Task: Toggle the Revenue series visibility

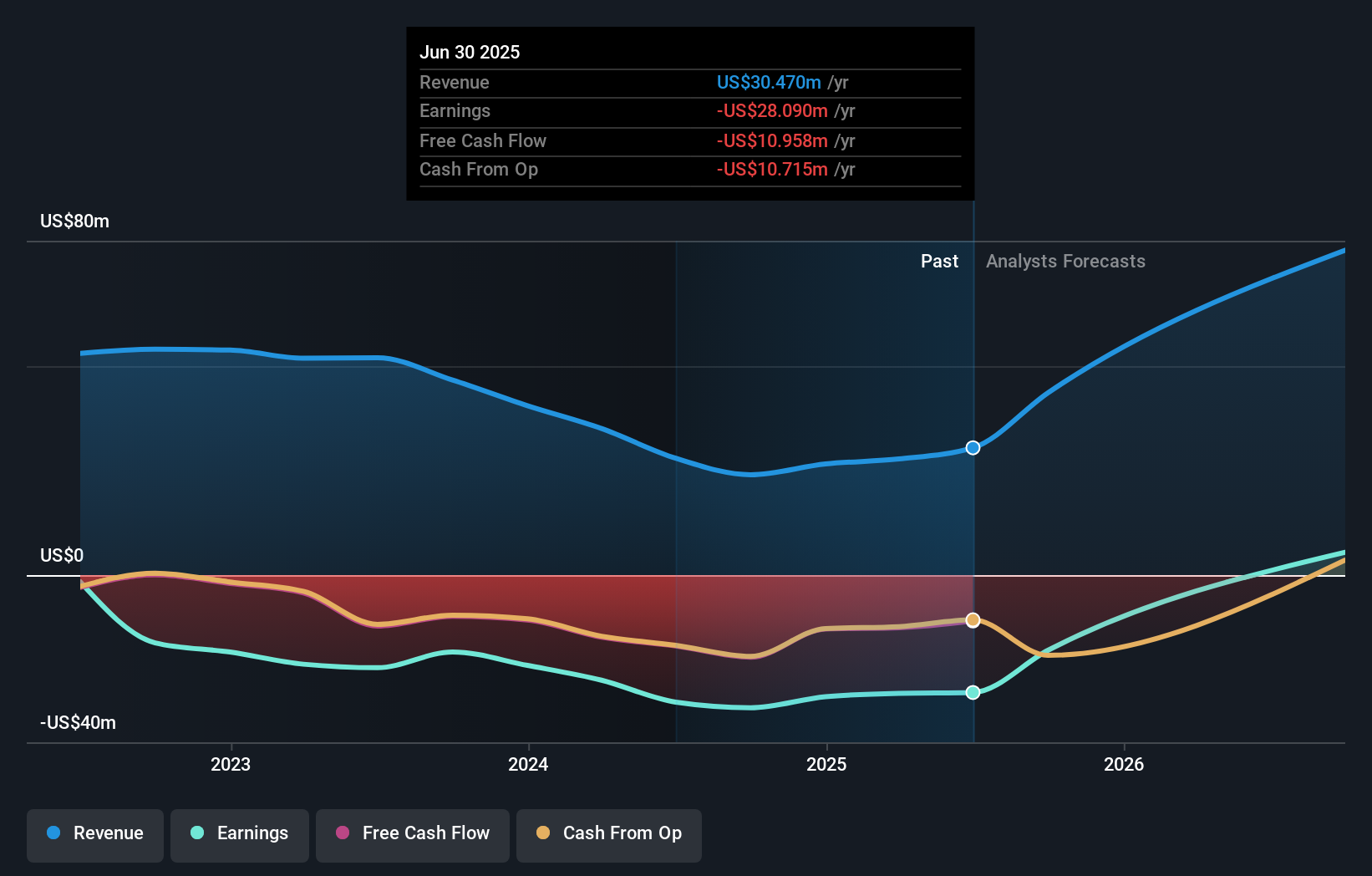Action: [94, 833]
